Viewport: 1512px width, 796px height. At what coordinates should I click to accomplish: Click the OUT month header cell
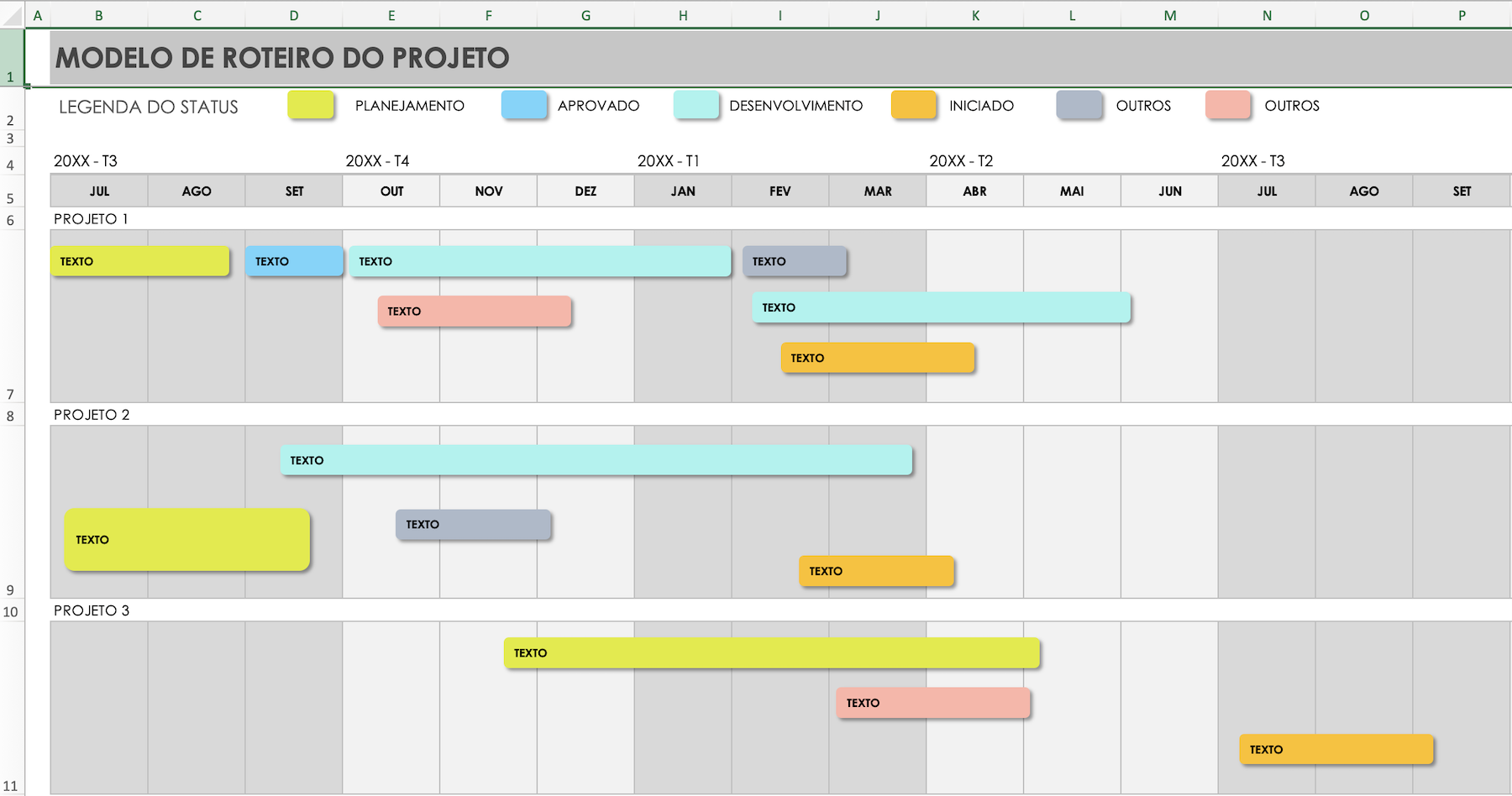point(391,191)
